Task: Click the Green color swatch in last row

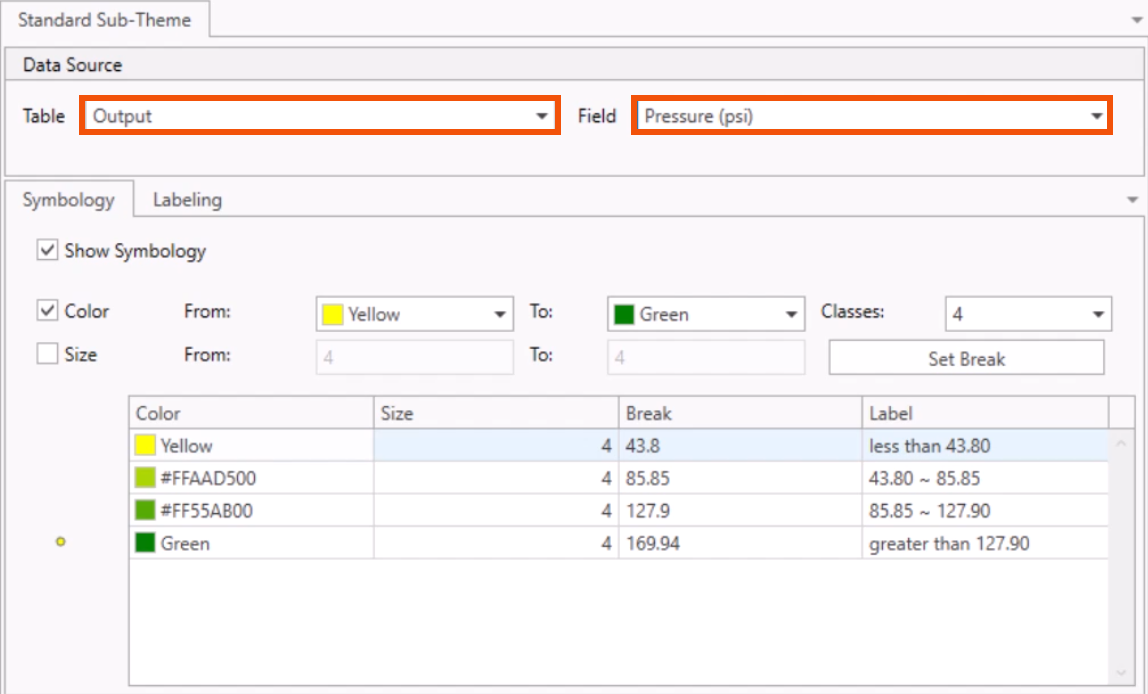Action: [145, 544]
